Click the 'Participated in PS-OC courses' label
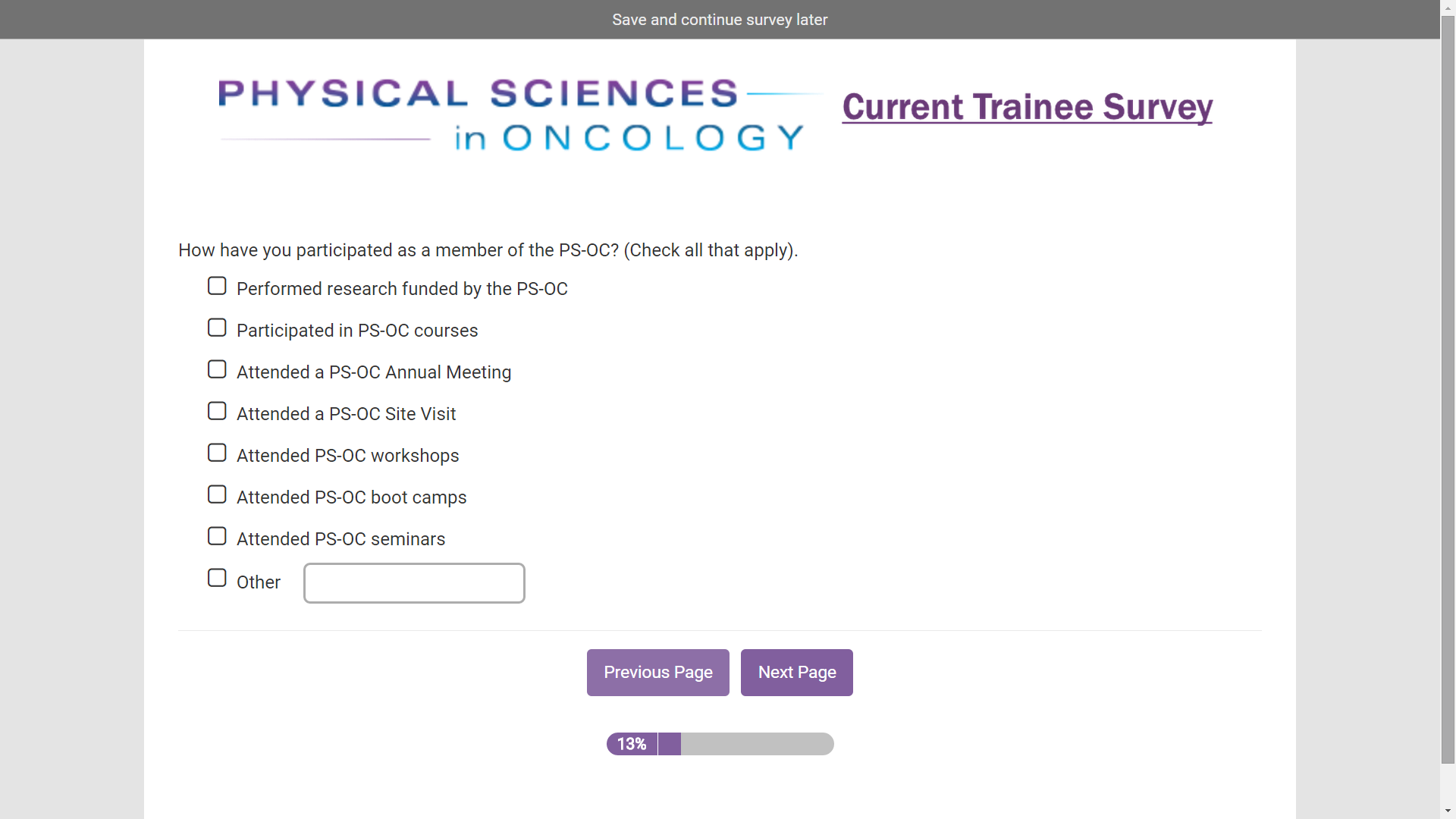This screenshot has width=1456, height=819. point(357,331)
